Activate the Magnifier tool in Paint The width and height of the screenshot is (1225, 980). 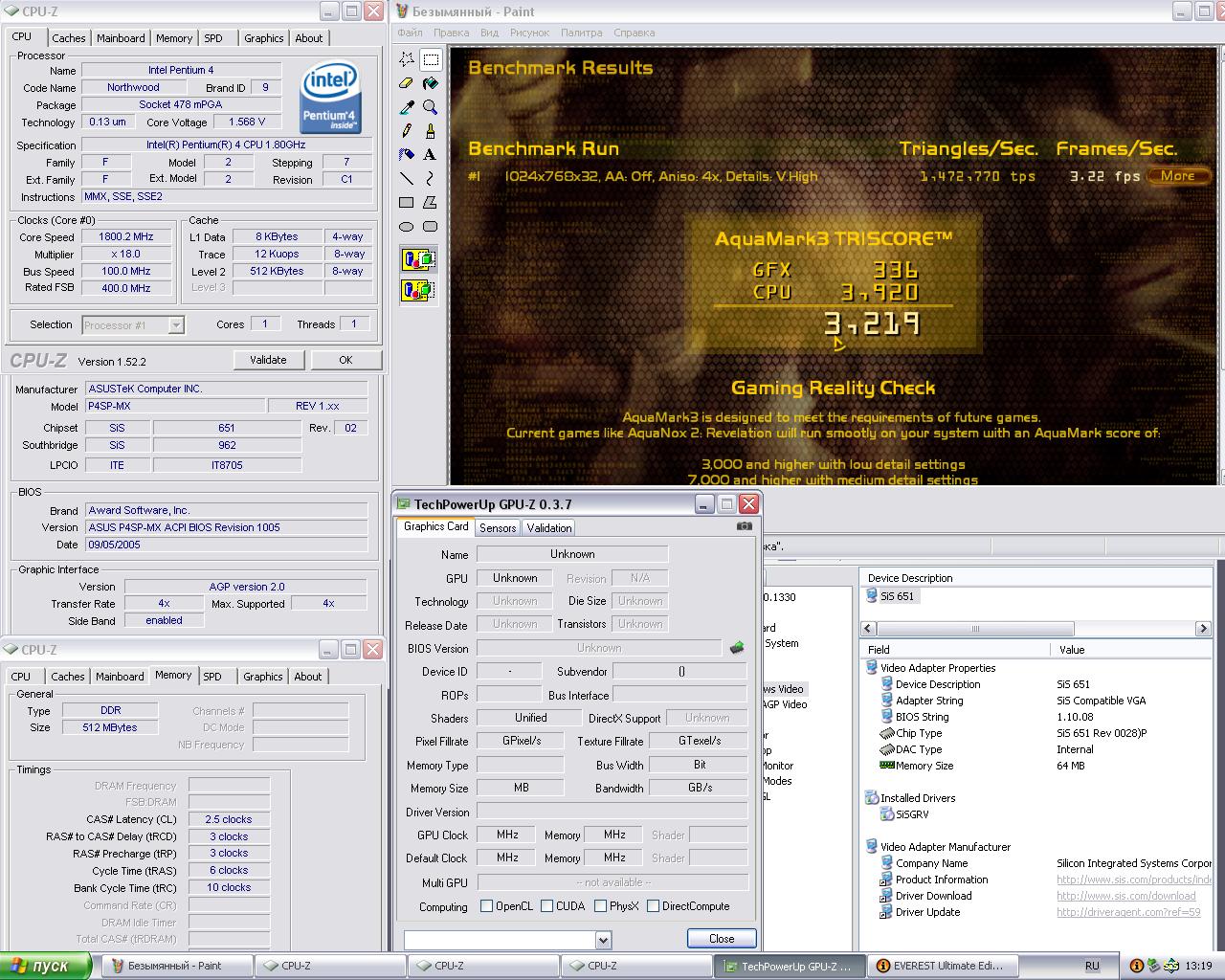431,107
